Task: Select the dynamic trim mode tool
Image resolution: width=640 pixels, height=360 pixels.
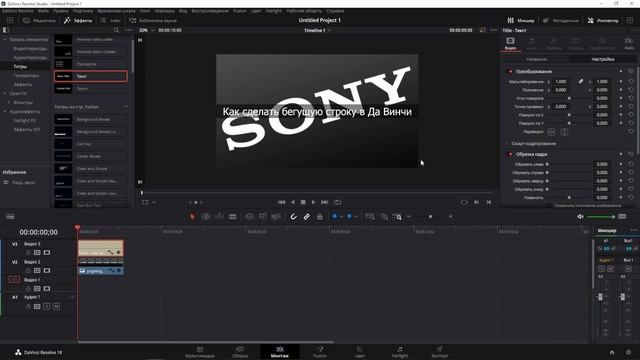Action: [219, 216]
